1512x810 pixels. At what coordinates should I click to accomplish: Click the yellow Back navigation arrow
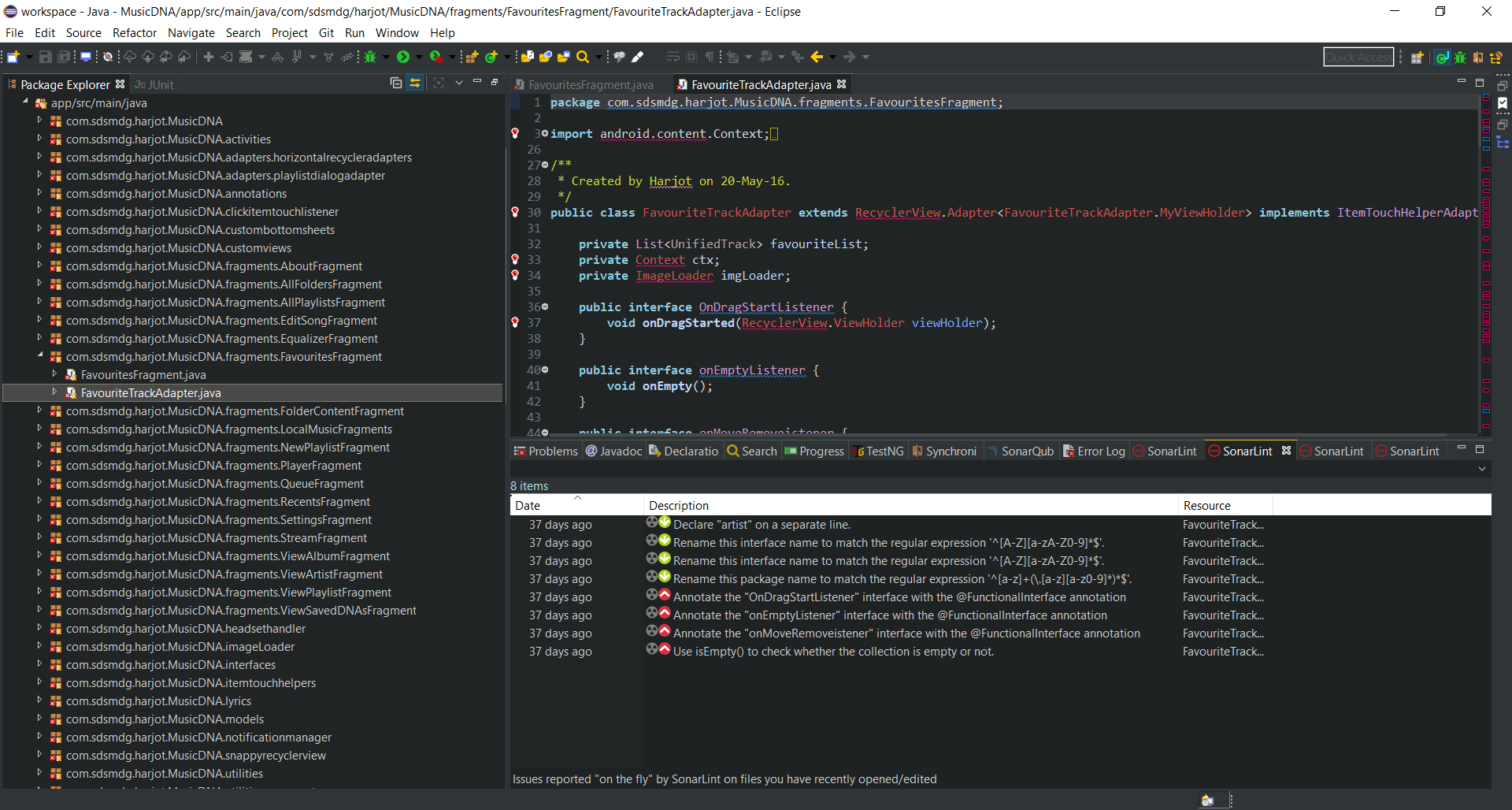817,57
